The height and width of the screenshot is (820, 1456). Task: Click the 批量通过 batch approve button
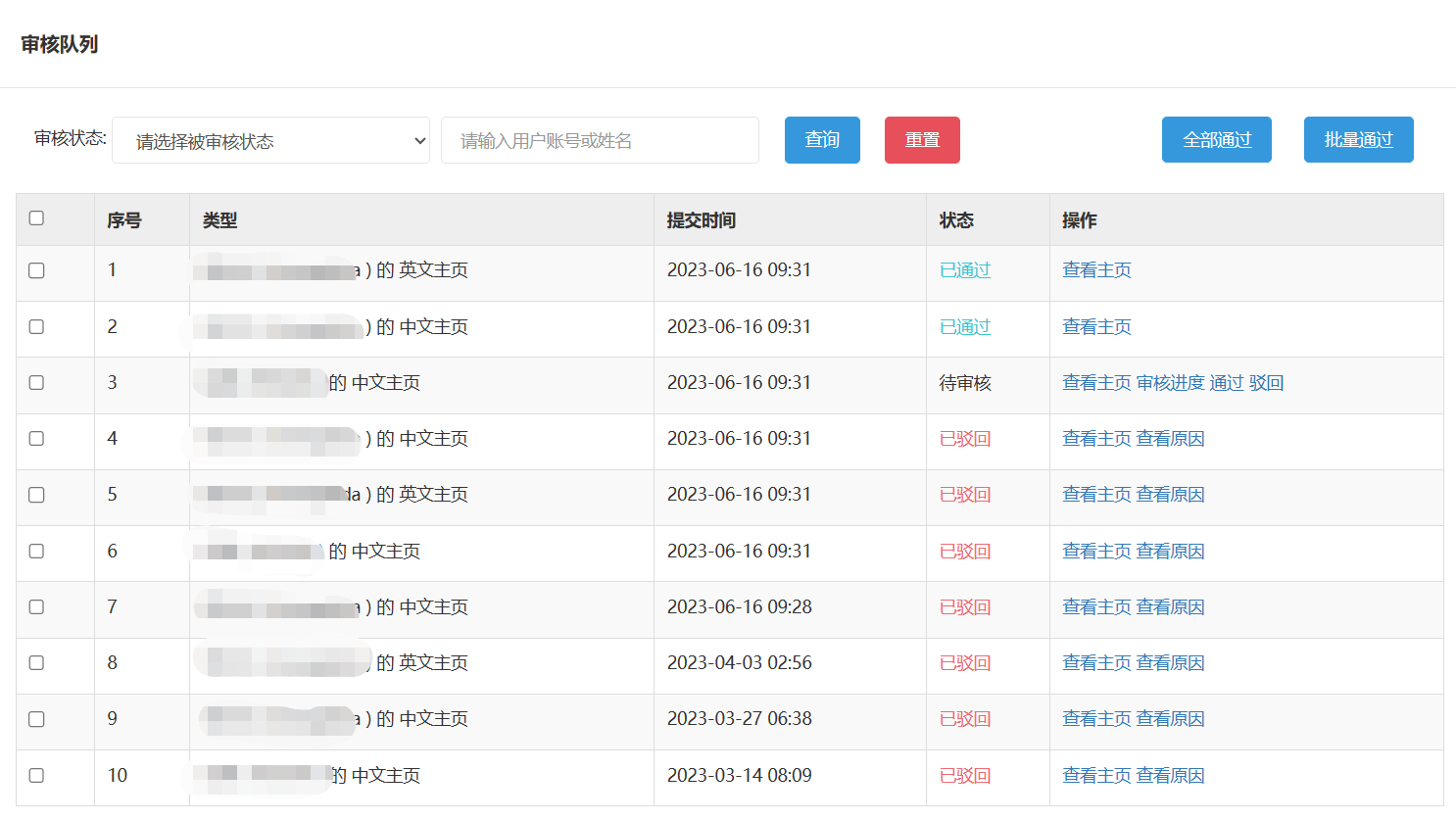point(1358,139)
